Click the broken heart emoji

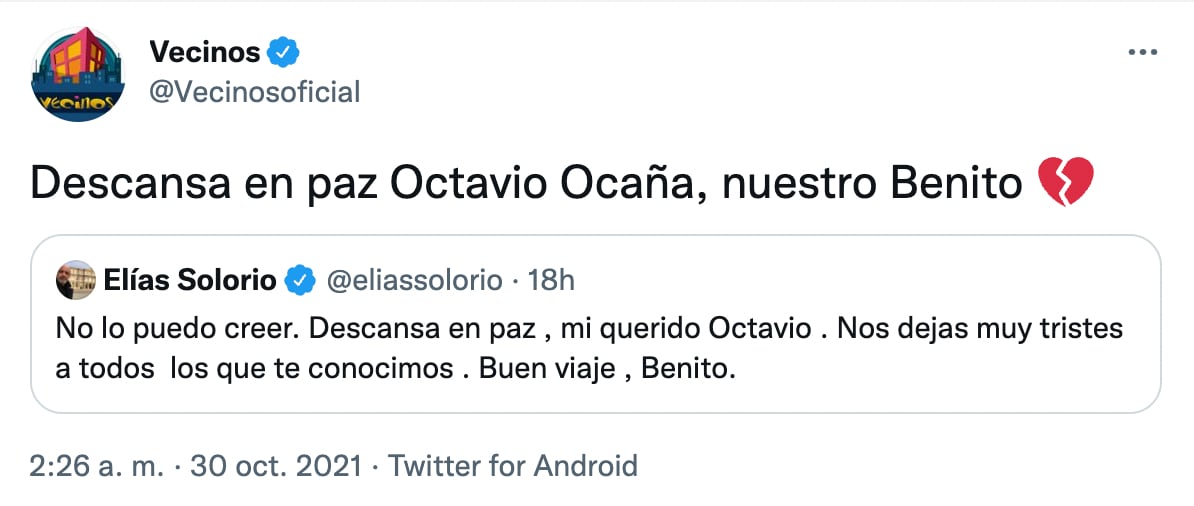[x=1066, y=185]
